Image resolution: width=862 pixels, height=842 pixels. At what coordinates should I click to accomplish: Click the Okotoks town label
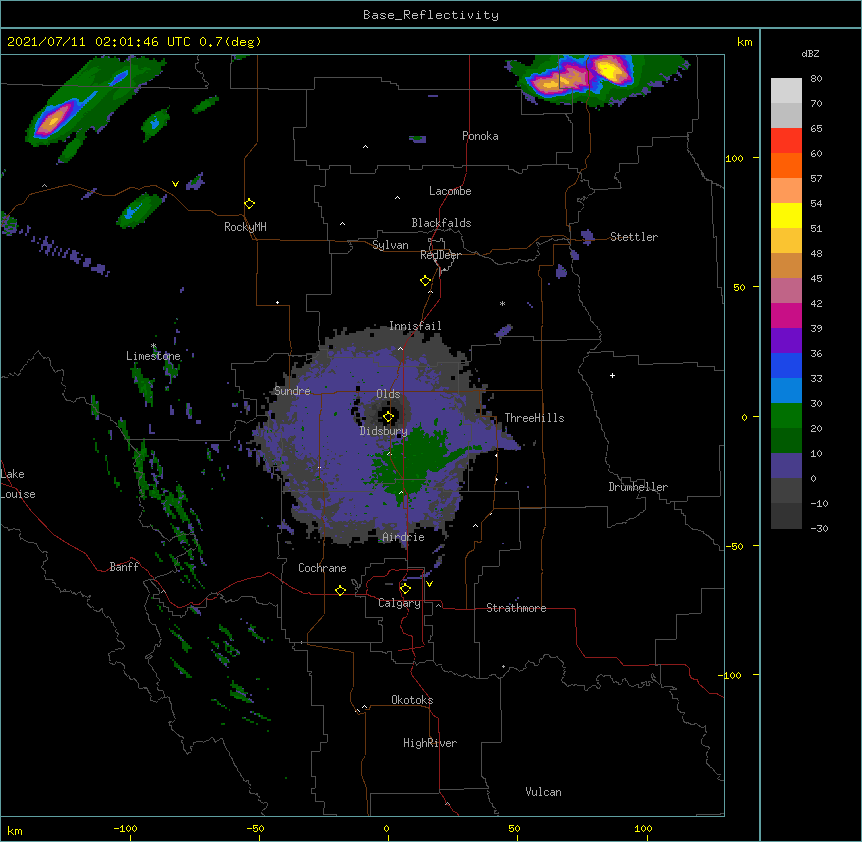pyautogui.click(x=412, y=700)
